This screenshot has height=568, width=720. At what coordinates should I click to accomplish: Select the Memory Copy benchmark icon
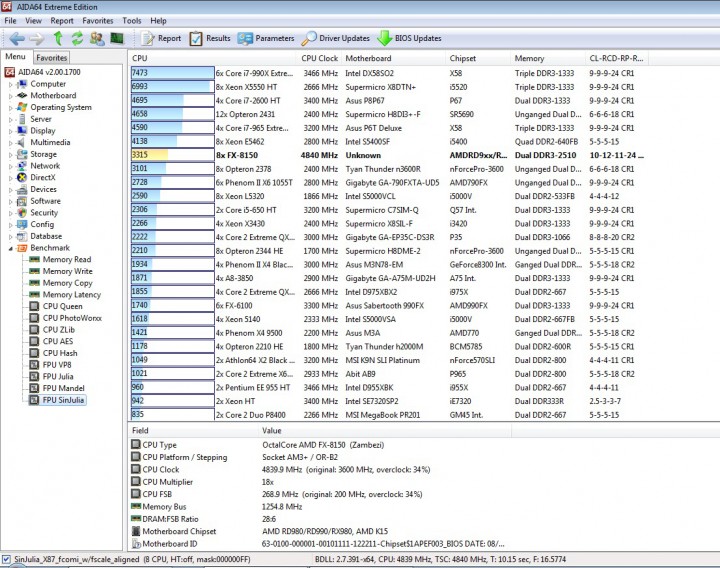(34, 283)
